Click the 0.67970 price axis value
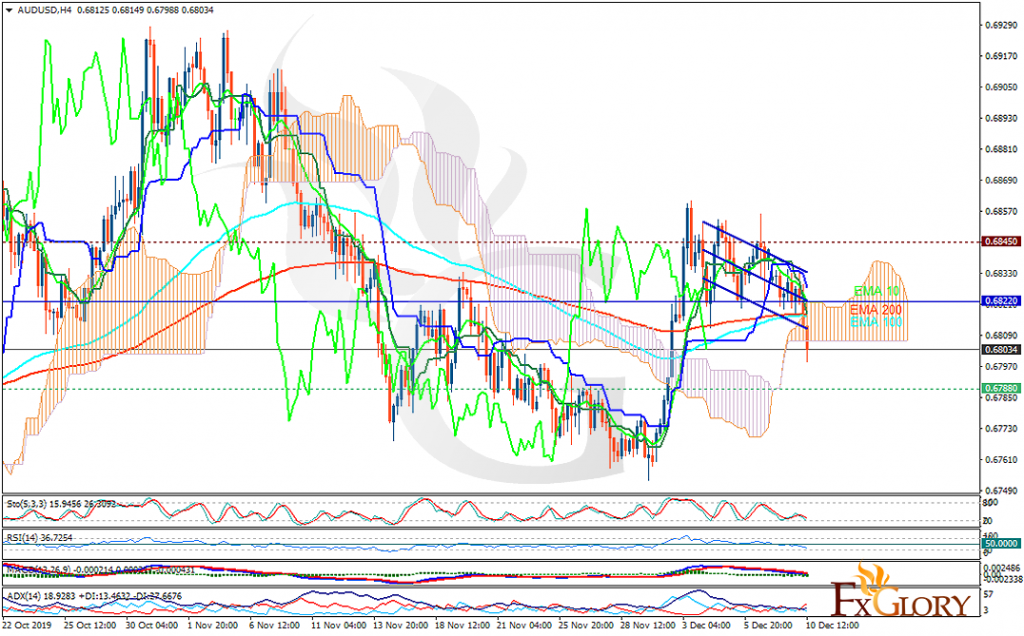Viewport: 1024px width, 636px height. pyautogui.click(x=1001, y=366)
